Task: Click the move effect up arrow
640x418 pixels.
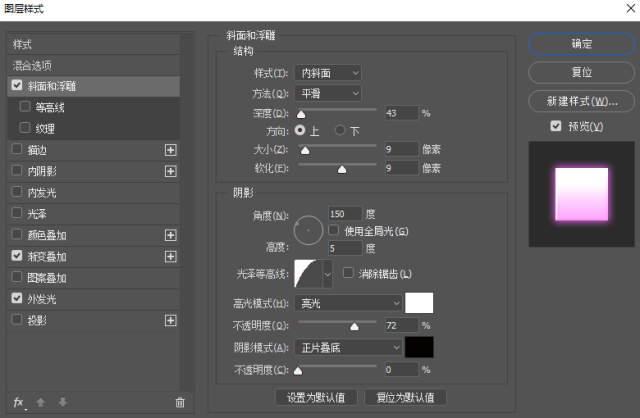Action: [x=40, y=402]
